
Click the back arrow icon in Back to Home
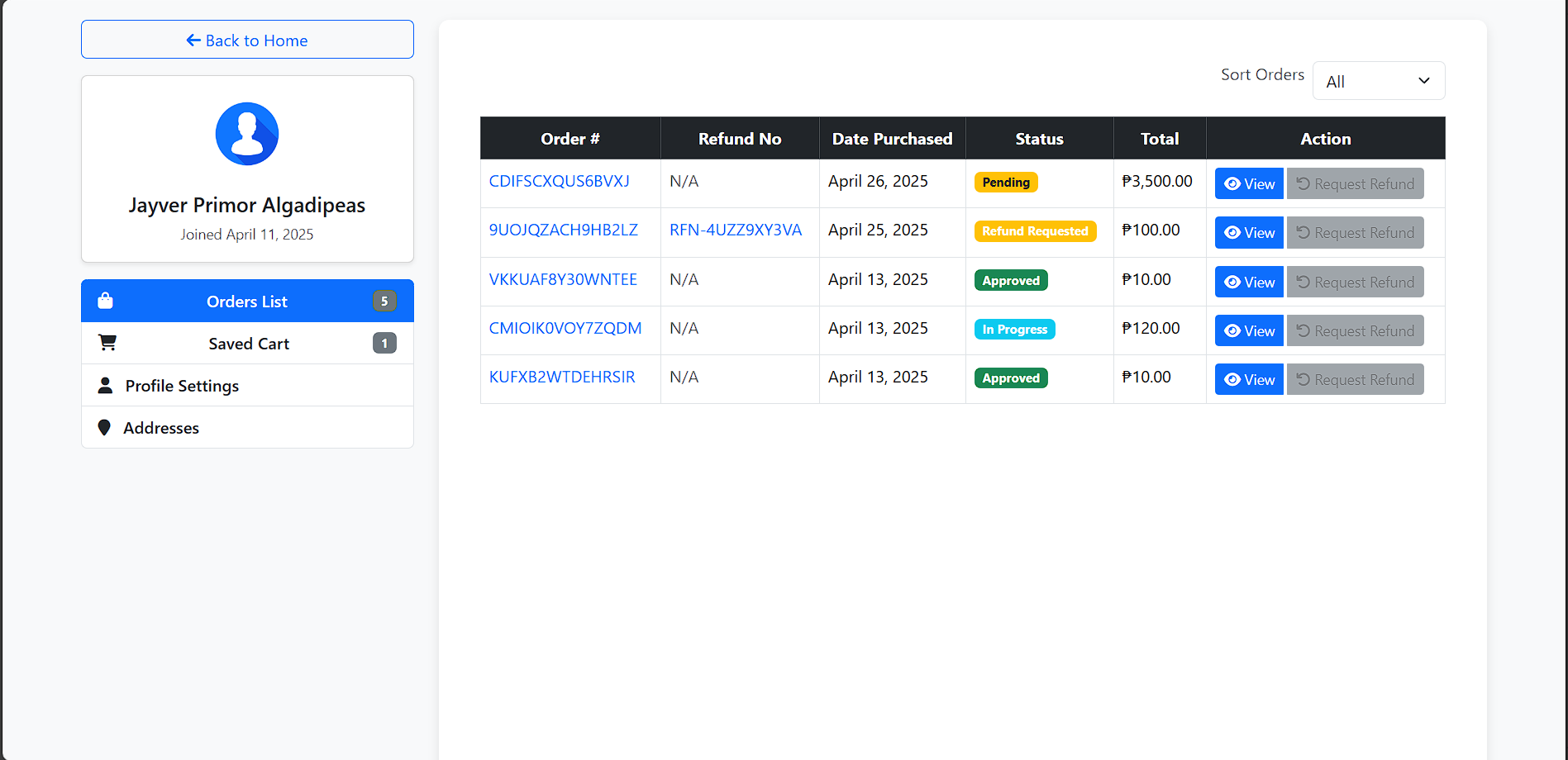[192, 39]
